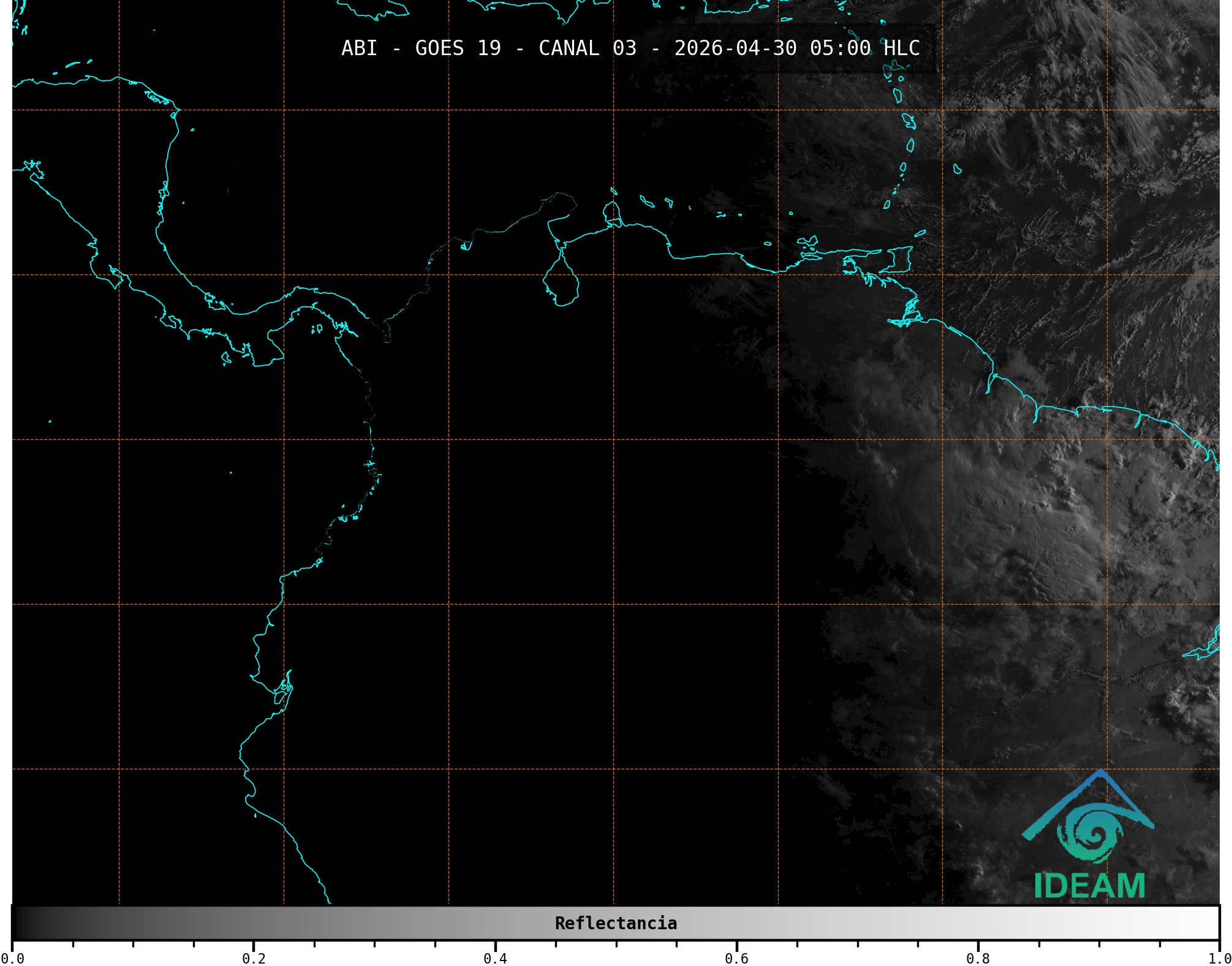1232x966 pixels.
Task: Click the 05:00 HLC time in title
Action: (864, 48)
